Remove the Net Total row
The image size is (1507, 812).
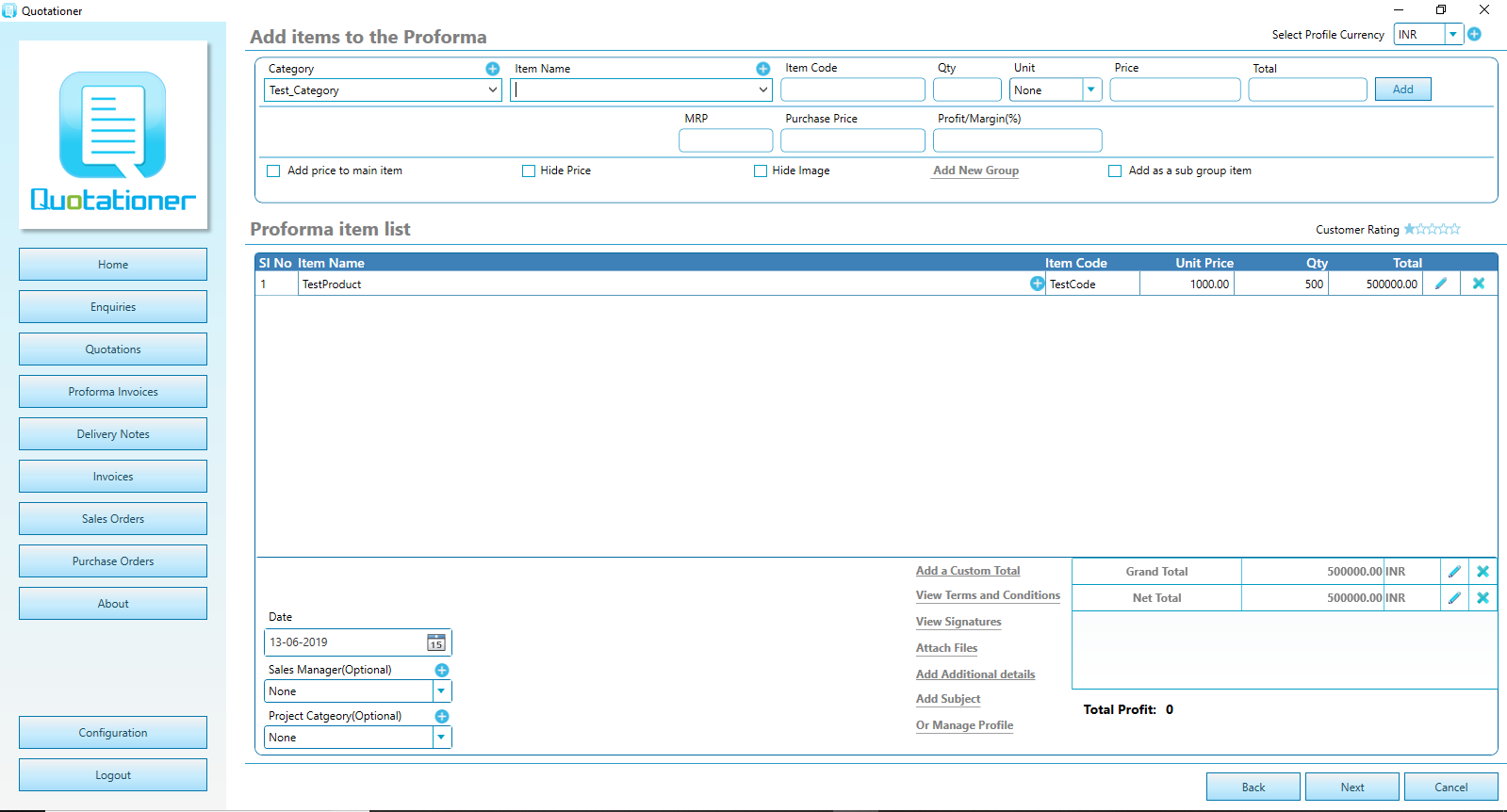click(x=1482, y=598)
